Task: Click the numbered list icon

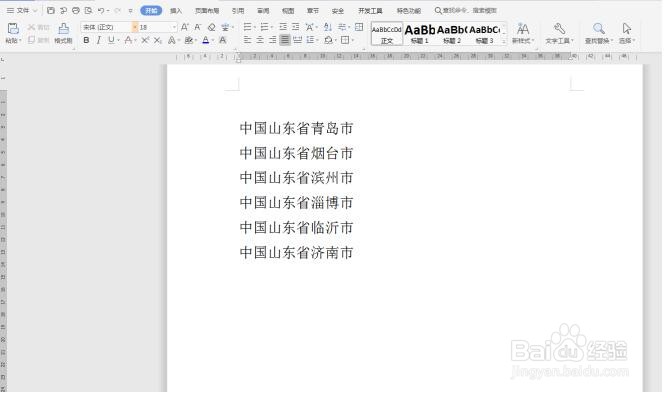Action: tap(264, 27)
